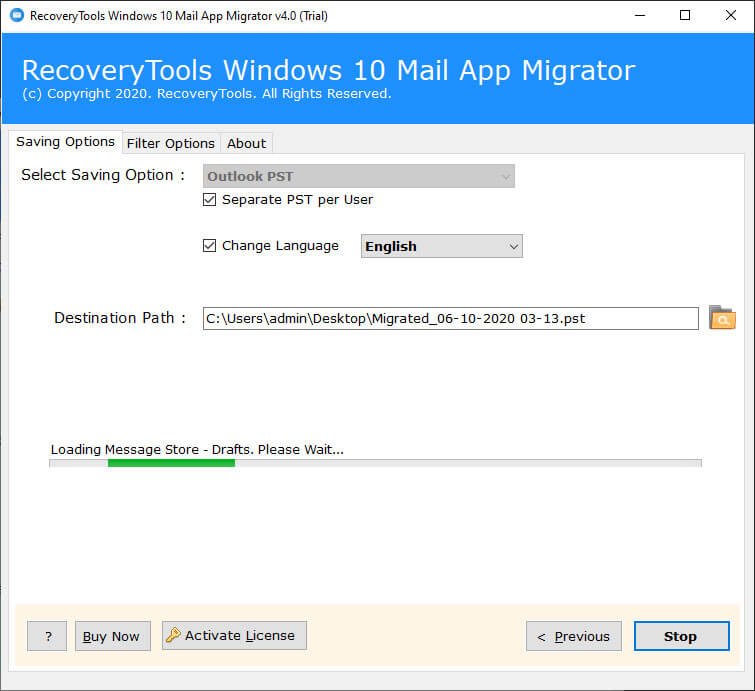Viewport: 755px width, 691px height.
Task: Open the Activate License button
Action: [x=234, y=635]
